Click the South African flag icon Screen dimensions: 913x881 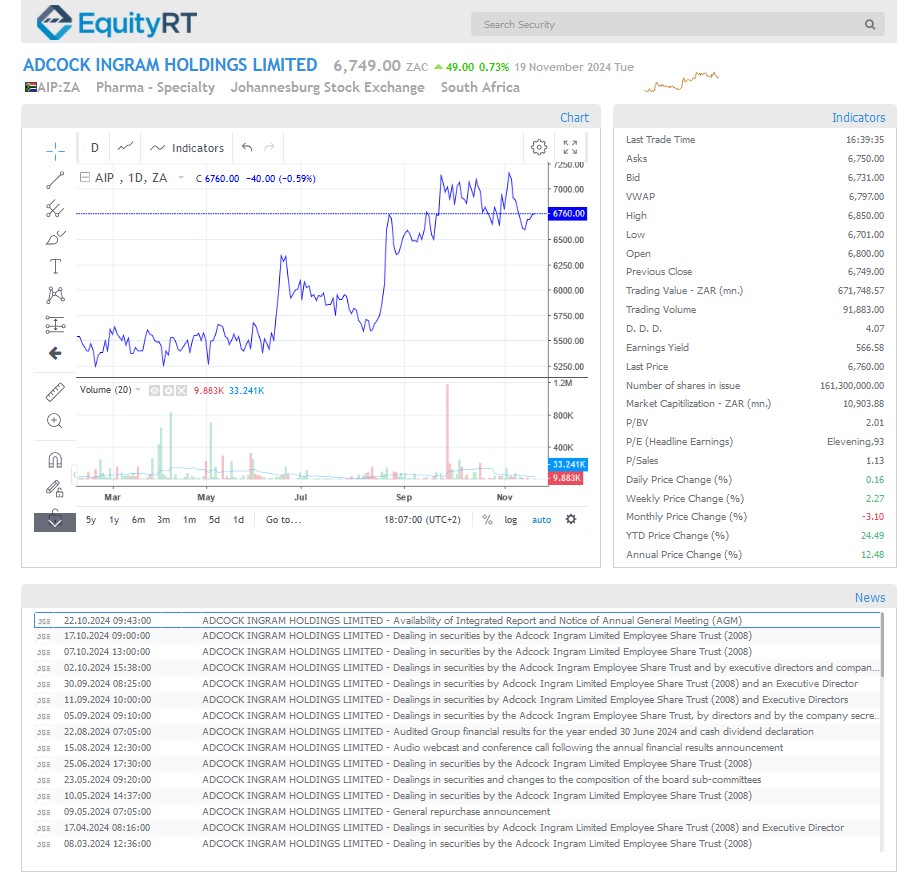(x=31, y=87)
